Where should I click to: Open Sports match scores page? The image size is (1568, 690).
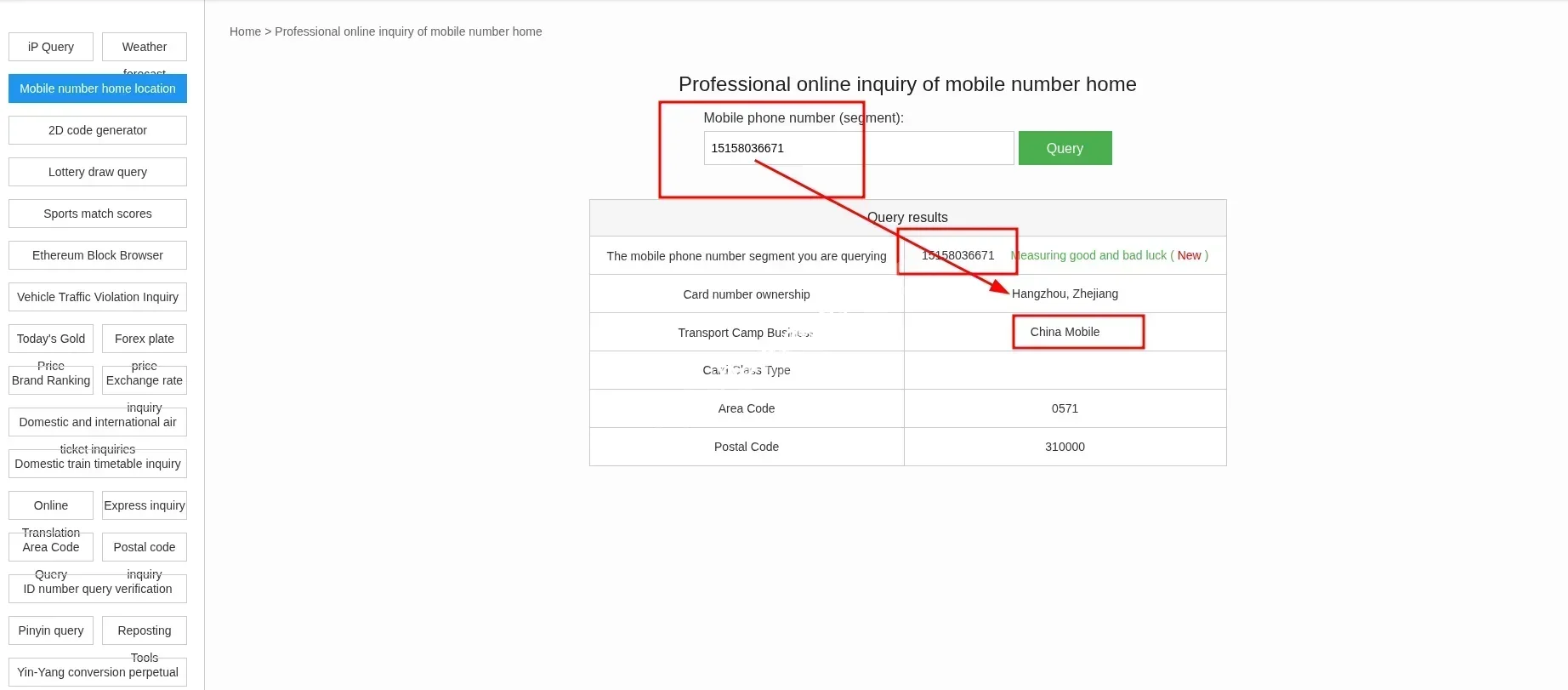click(x=98, y=214)
